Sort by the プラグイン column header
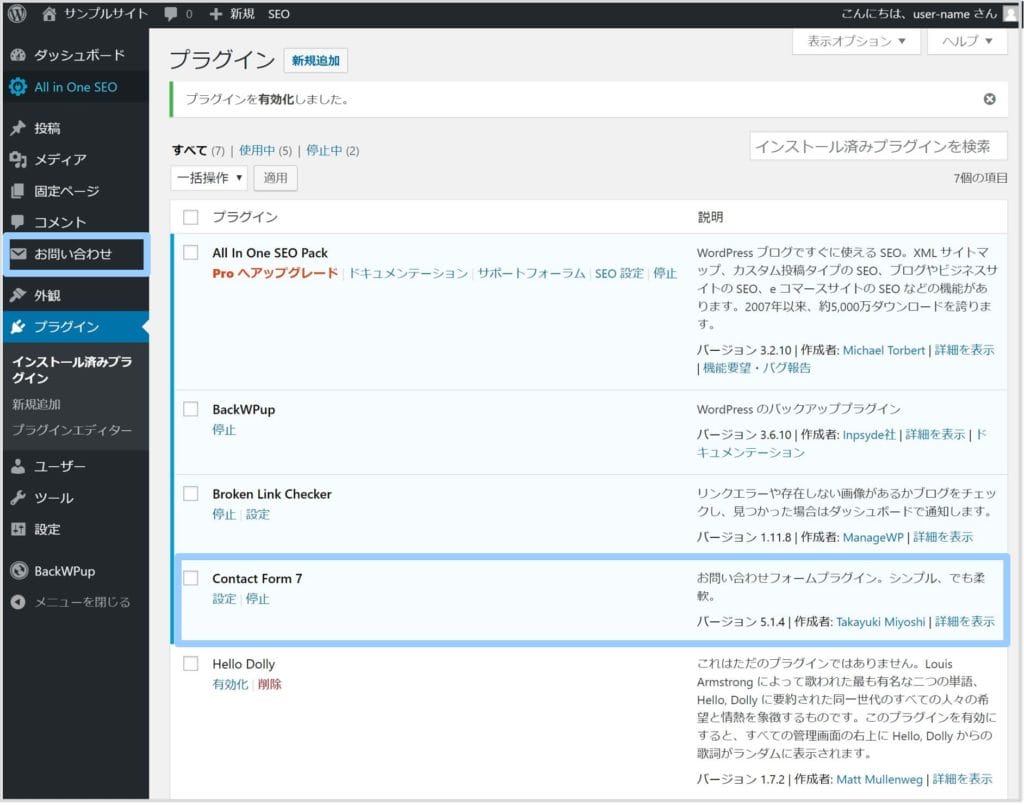The width and height of the screenshot is (1024, 805). coord(245,217)
